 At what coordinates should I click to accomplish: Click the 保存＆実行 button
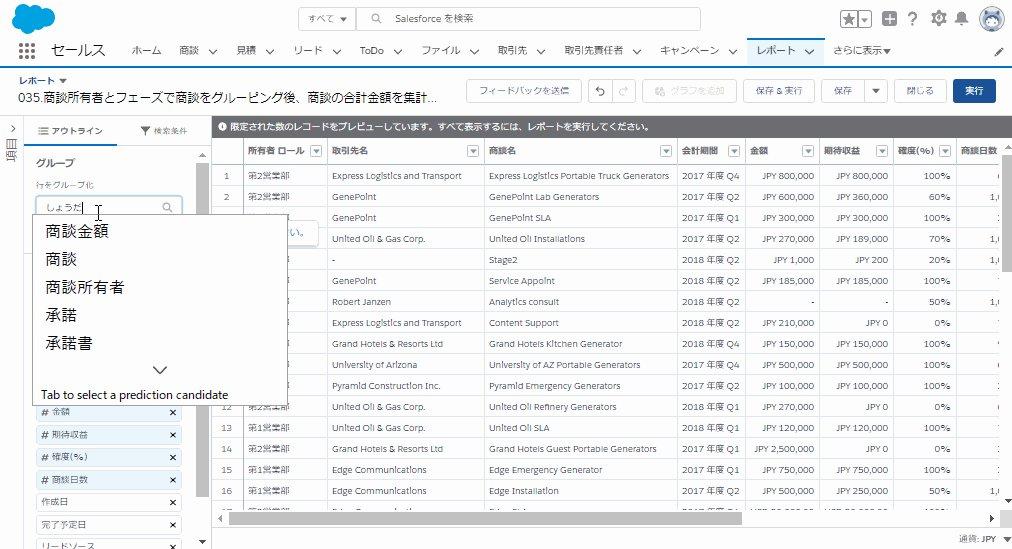(779, 91)
